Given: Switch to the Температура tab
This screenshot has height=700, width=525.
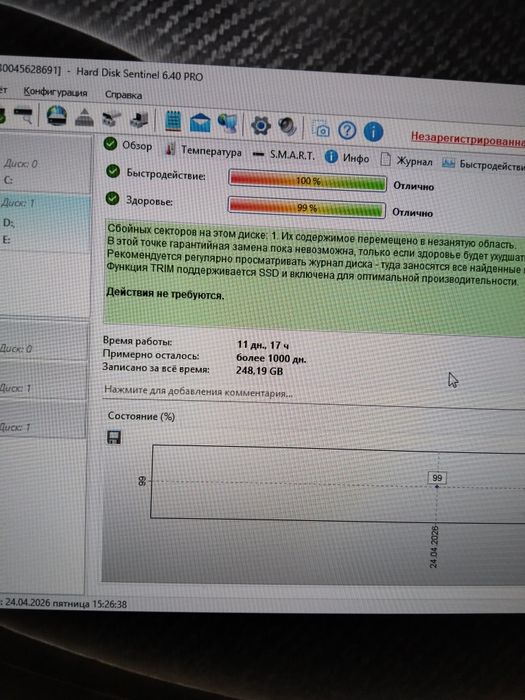Looking at the screenshot, I should [x=204, y=150].
